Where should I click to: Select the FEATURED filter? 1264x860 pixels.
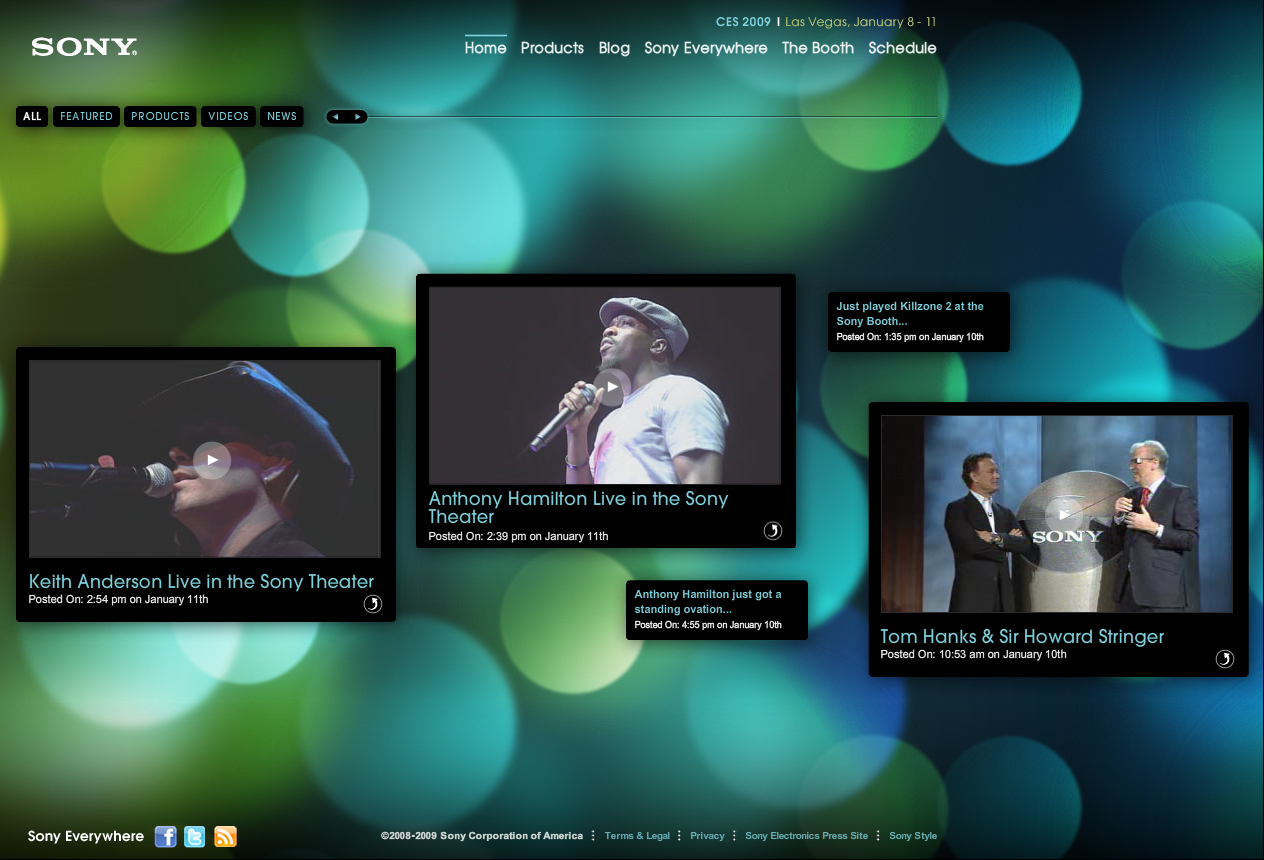coord(86,116)
